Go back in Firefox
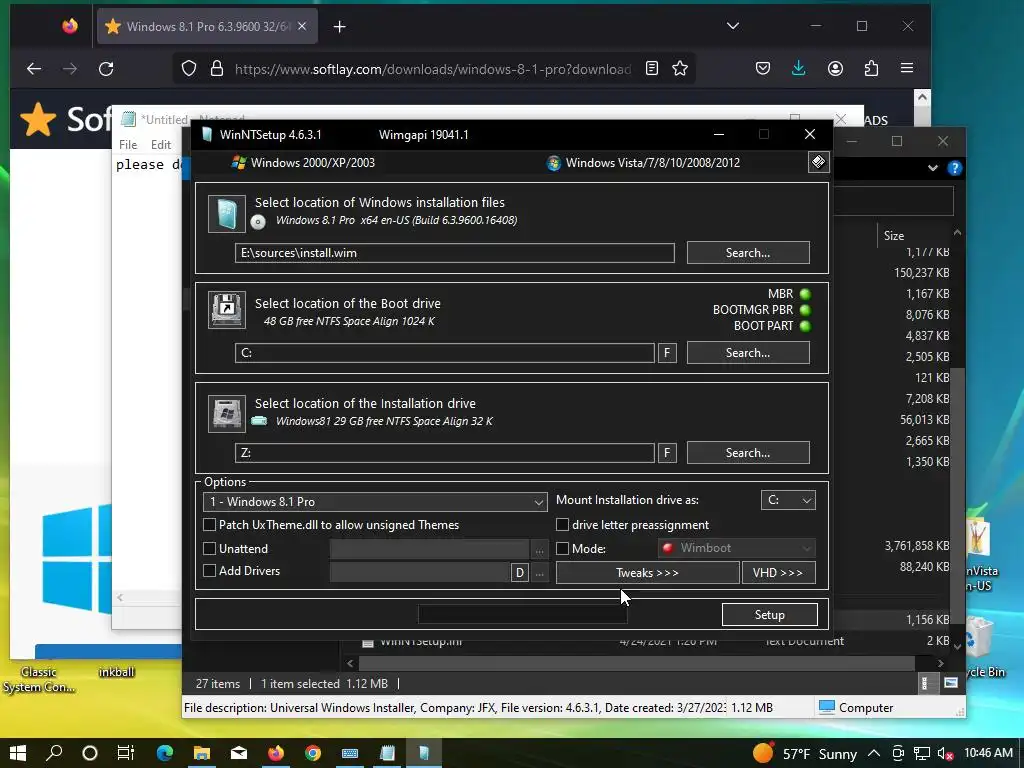Screen dimensions: 1024x768 point(34,69)
